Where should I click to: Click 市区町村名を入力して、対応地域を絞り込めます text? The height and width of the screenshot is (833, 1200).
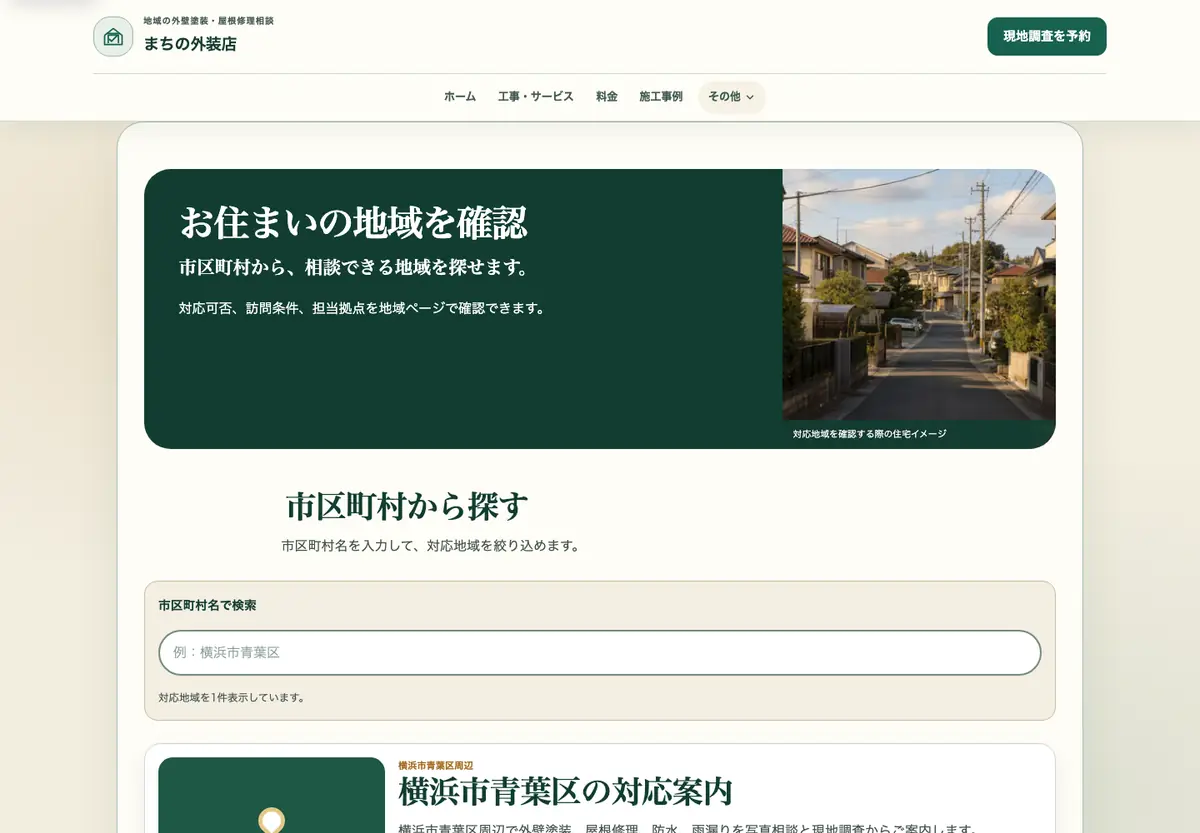pos(431,546)
